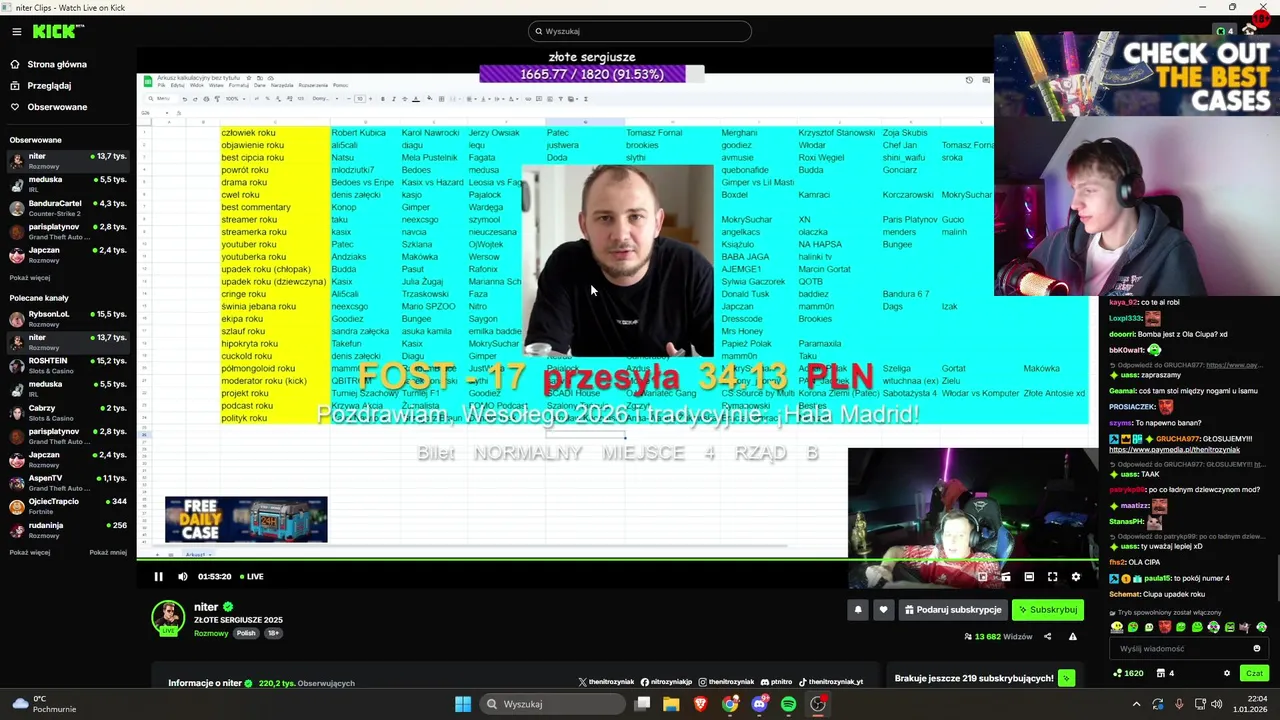Screen dimensions: 1280x720
Task: Open Chrome from the taskbar
Action: pyautogui.click(x=730, y=704)
